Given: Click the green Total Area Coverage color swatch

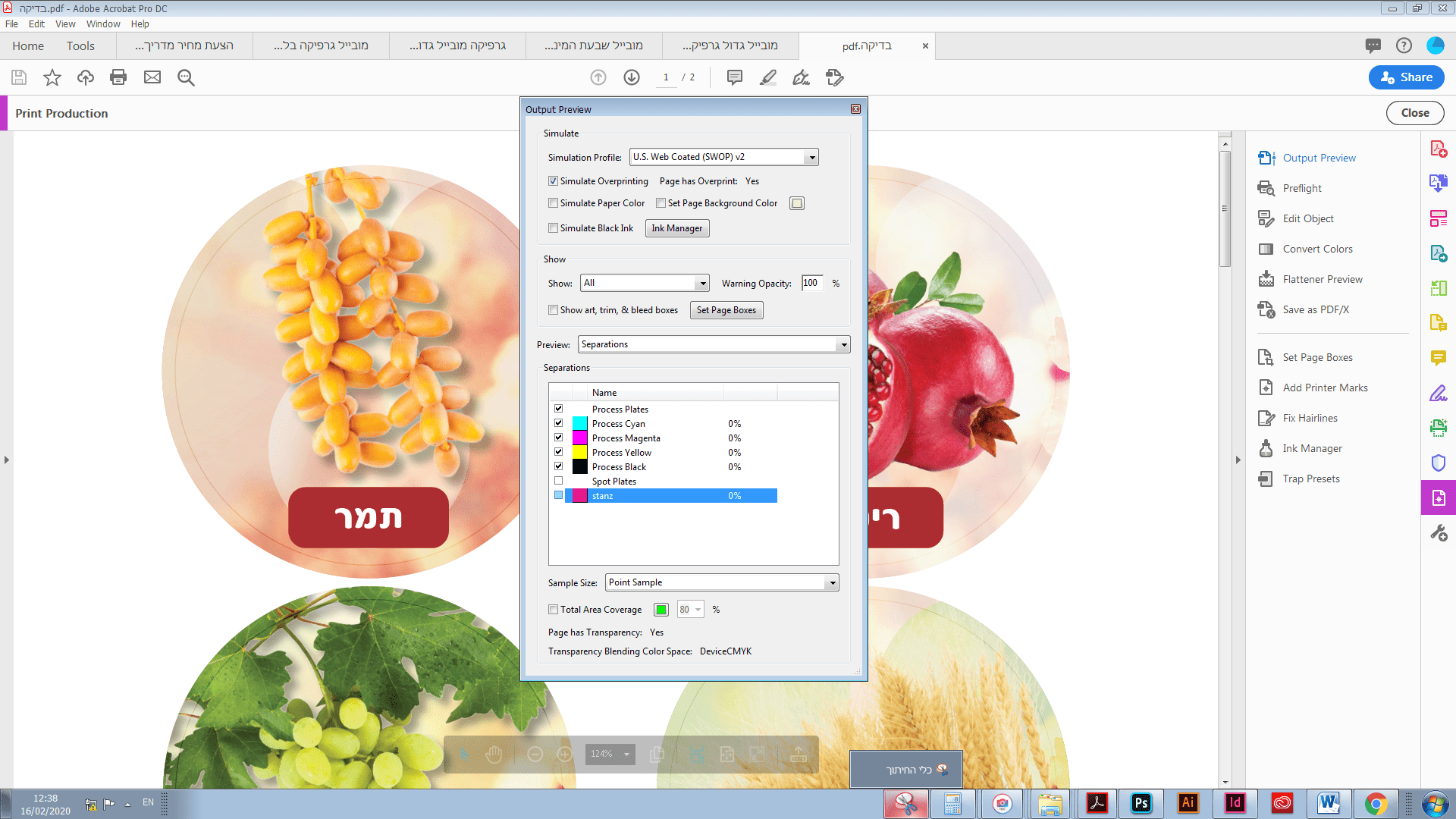Looking at the screenshot, I should pyautogui.click(x=661, y=610).
